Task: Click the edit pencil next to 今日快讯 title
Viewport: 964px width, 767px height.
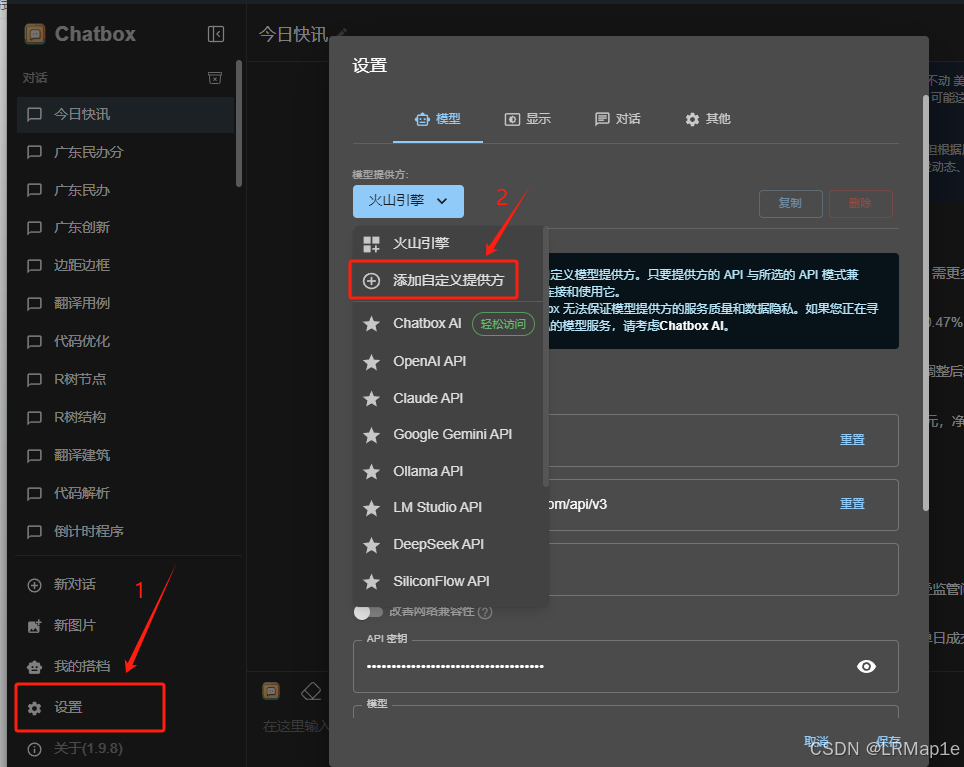Action: (342, 33)
